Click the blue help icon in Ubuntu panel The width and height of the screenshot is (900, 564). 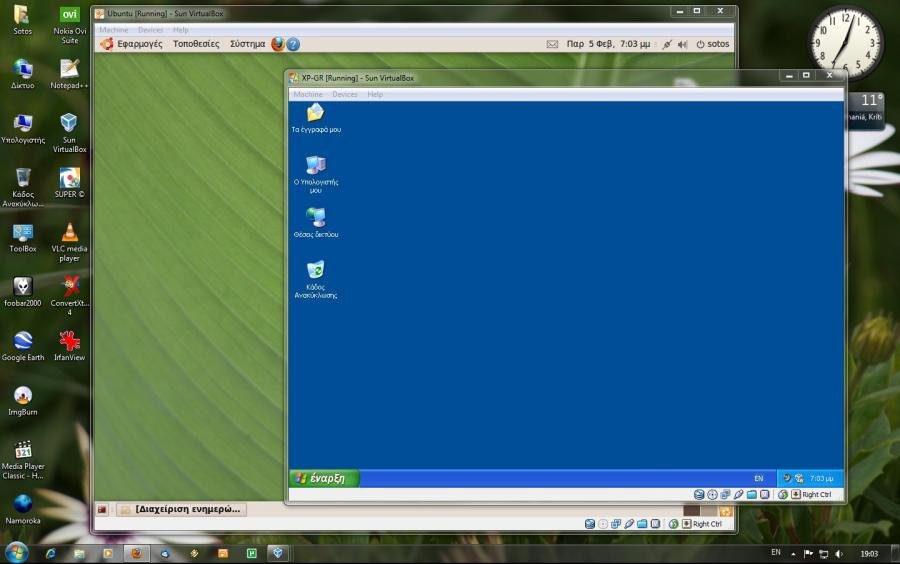coord(293,44)
